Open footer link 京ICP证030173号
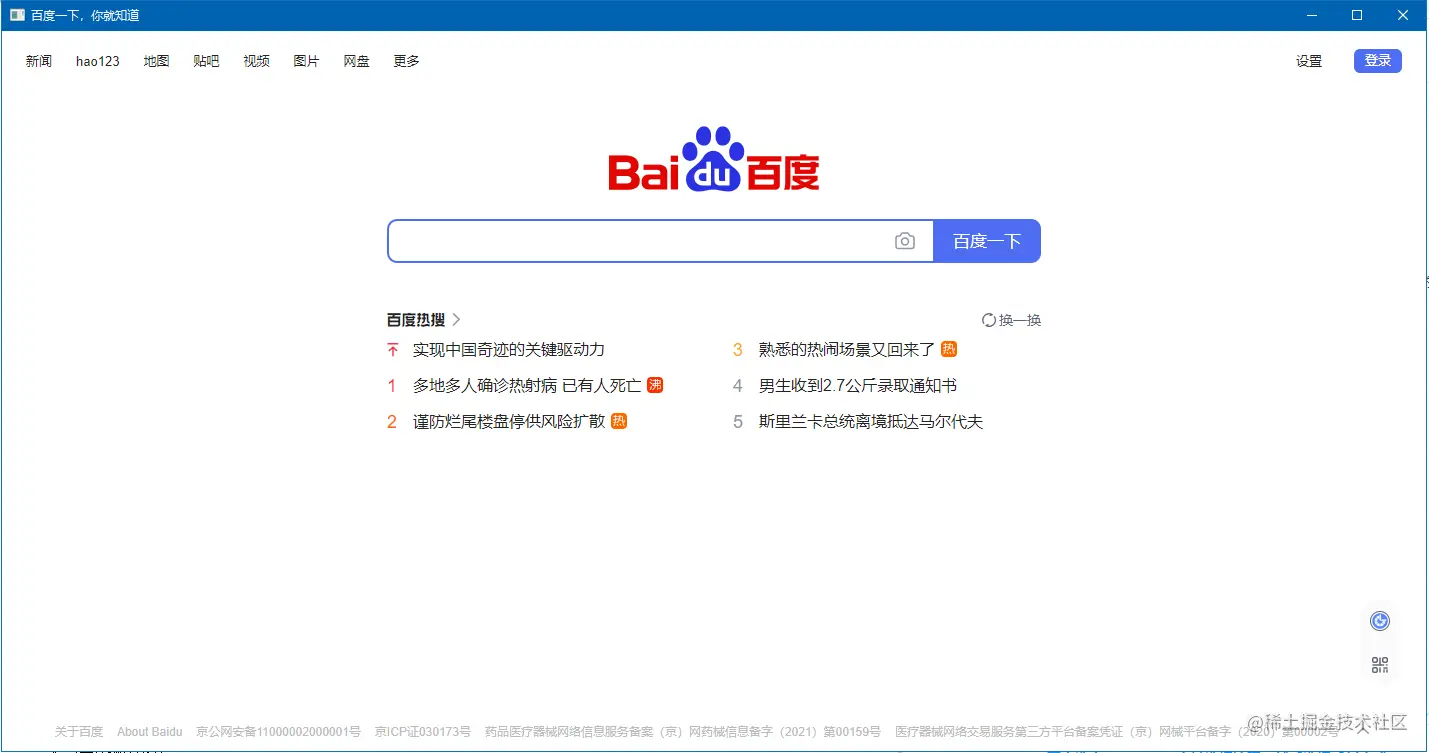 (x=423, y=732)
